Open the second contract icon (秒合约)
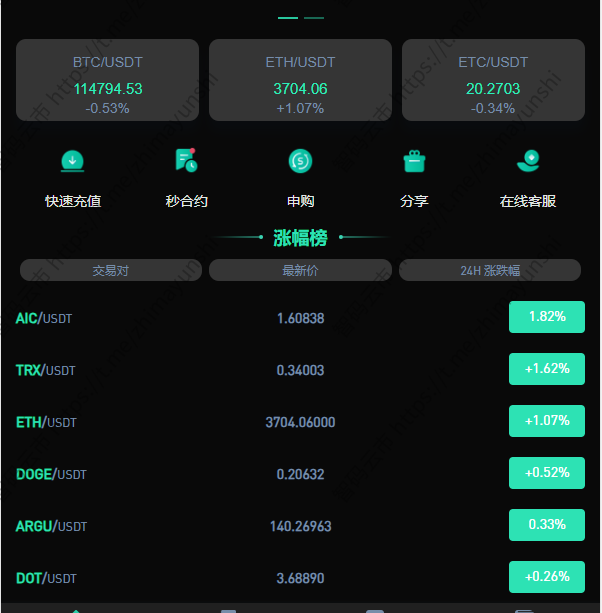 [x=186, y=160]
